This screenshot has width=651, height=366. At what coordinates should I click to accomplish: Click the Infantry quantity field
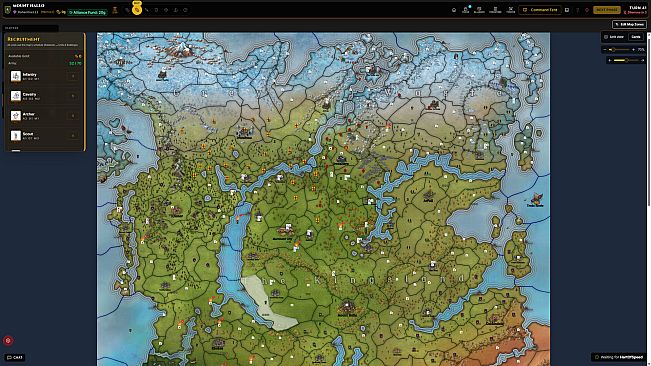click(x=73, y=76)
